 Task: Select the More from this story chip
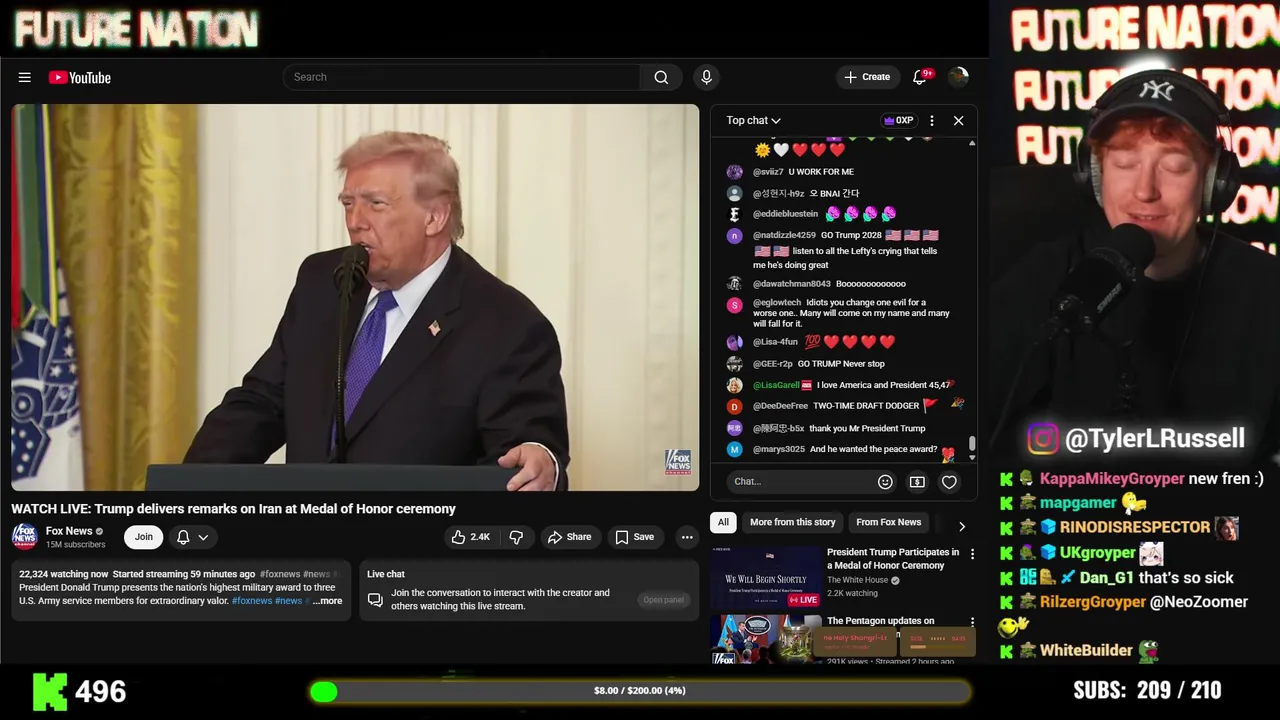pos(792,522)
